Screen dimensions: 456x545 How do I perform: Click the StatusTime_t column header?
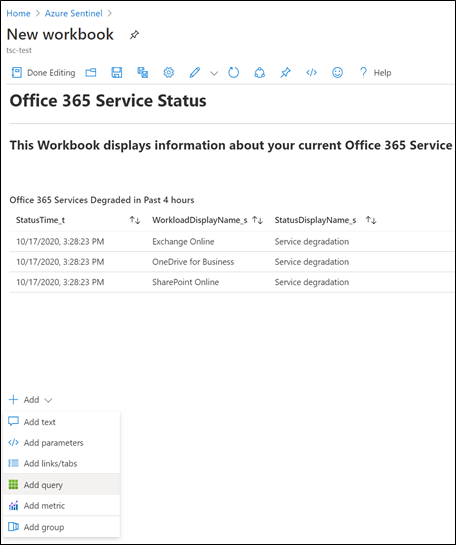(x=40, y=220)
